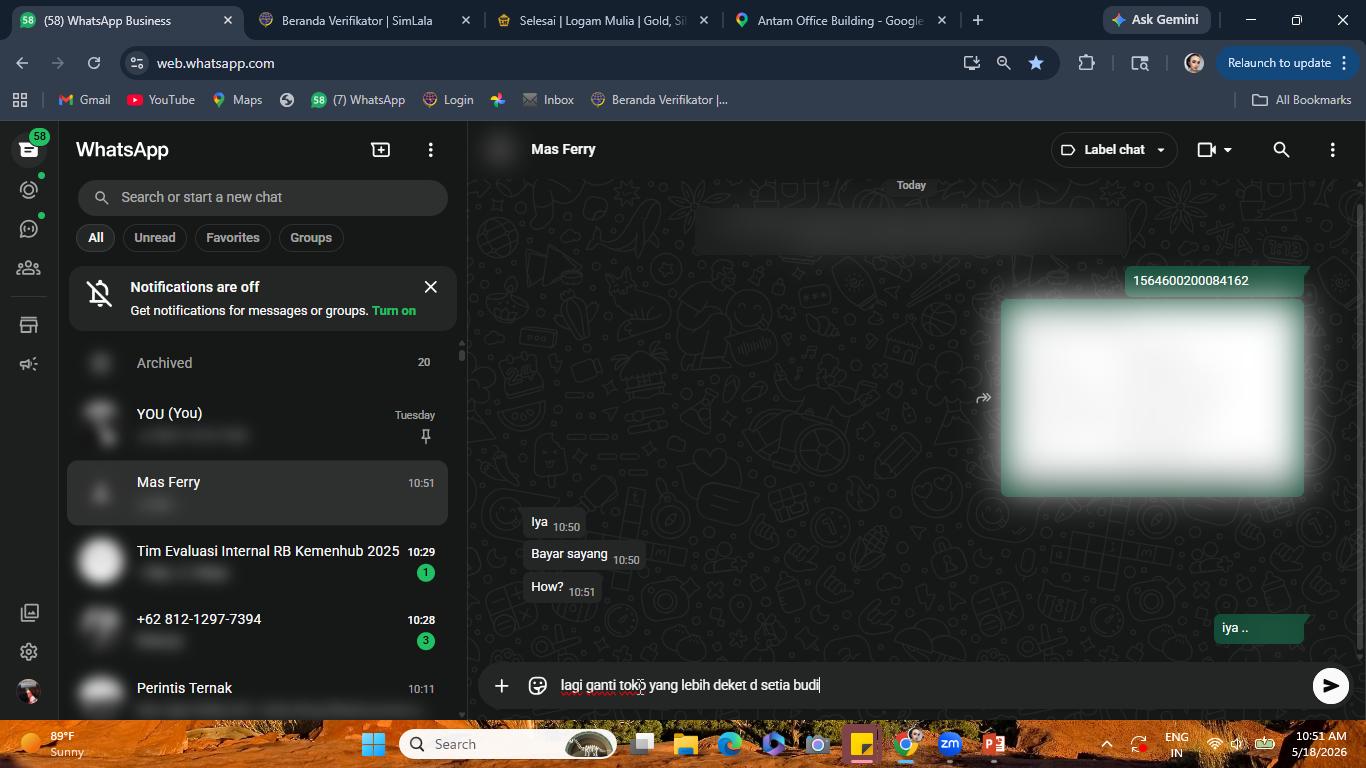Viewport: 1366px width, 768px height.
Task: Expand the Label chat dropdown
Action: pyautogui.click(x=1112, y=149)
